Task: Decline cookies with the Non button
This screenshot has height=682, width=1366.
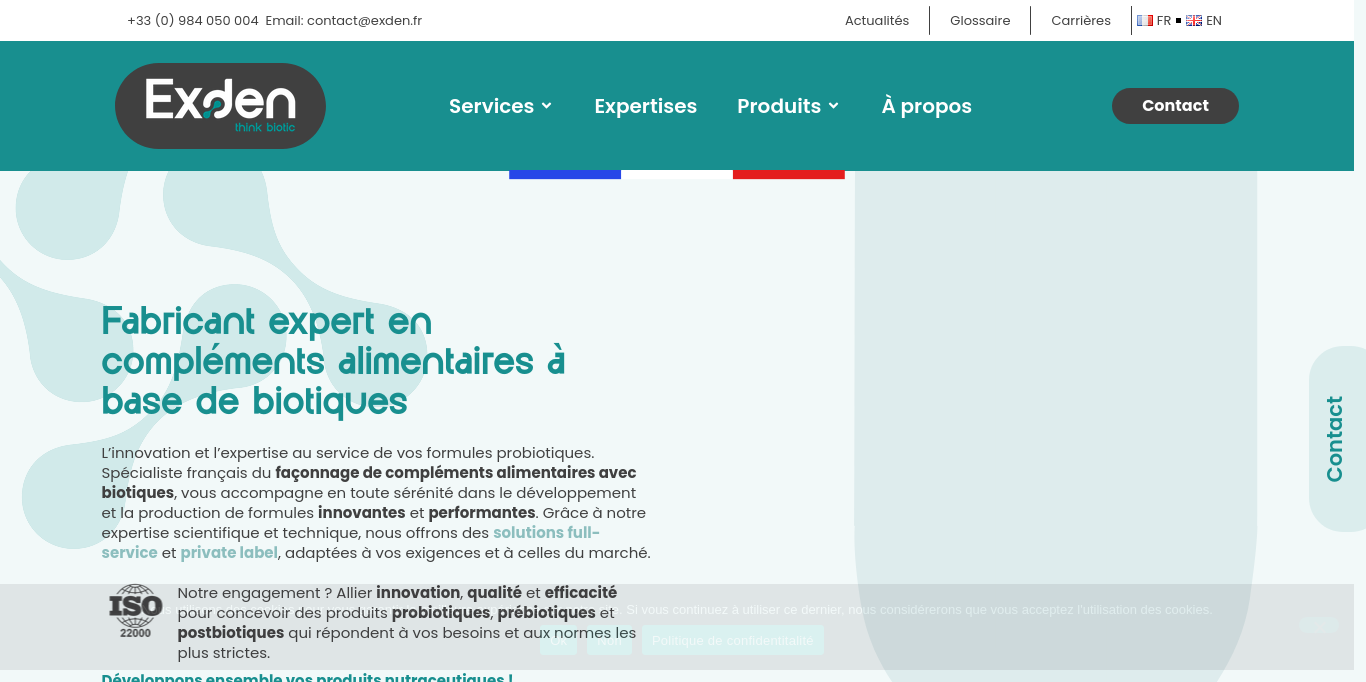Action: coord(609,643)
